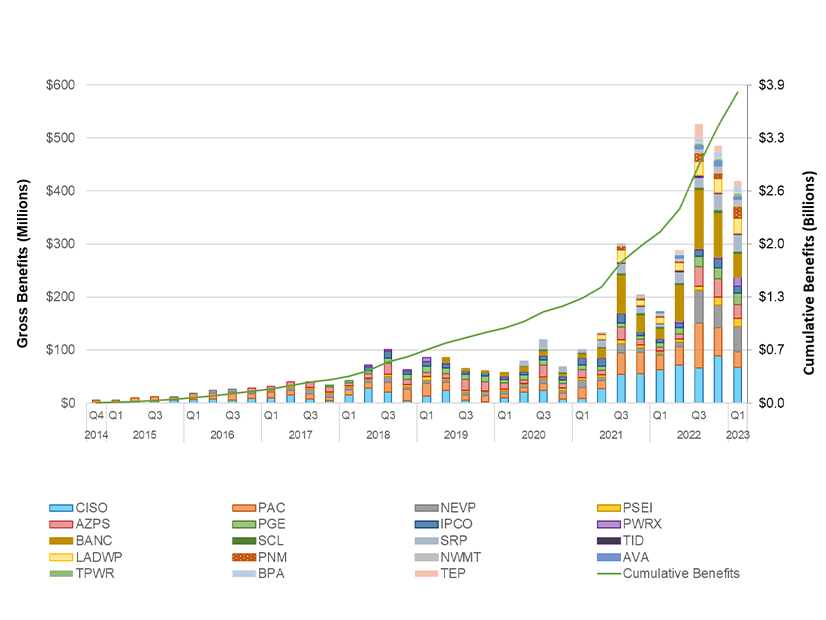Click the $600 left axis value
Image resolution: width=826 pixels, height=620 pixels.
tap(58, 85)
